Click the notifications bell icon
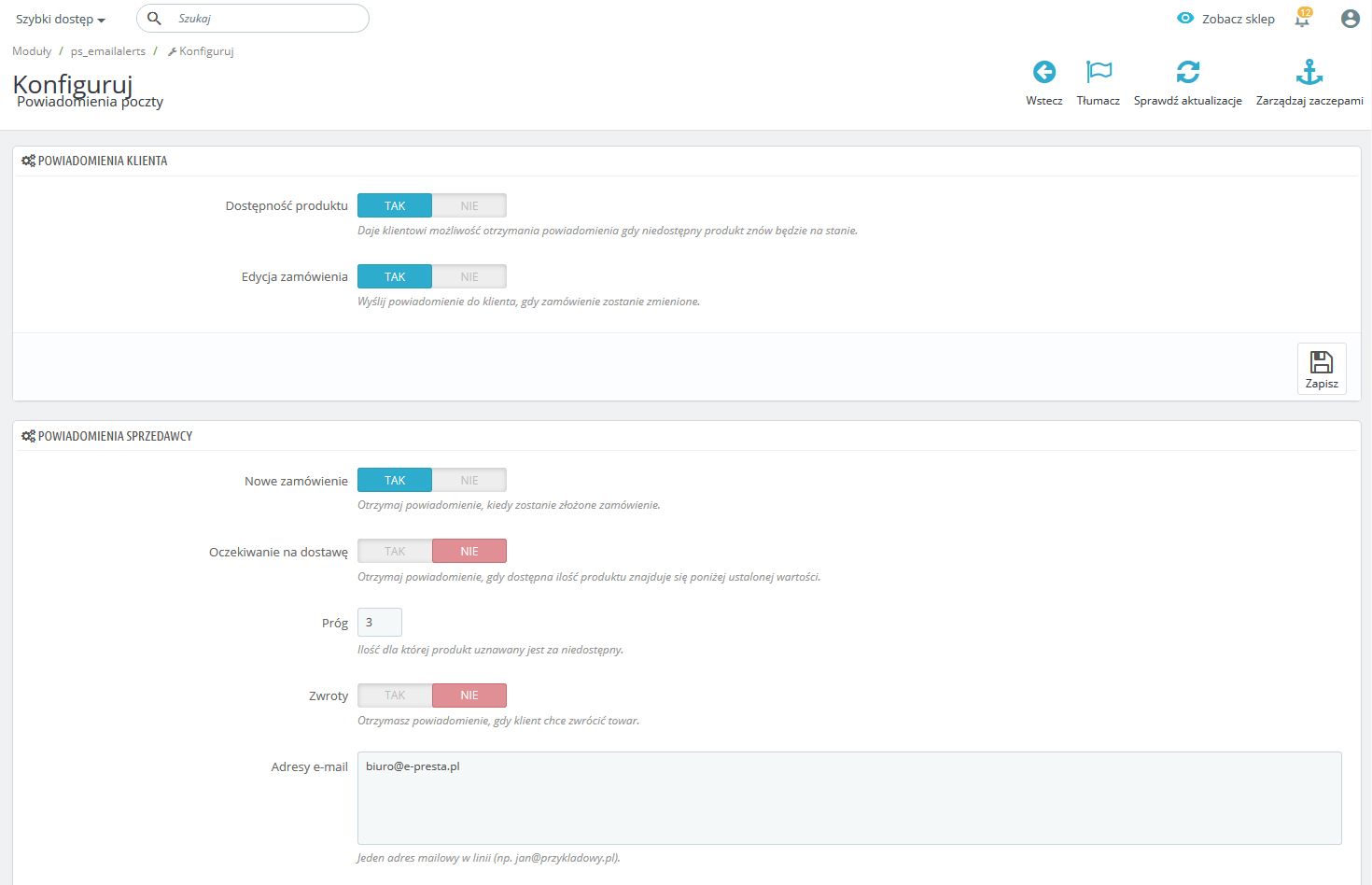The image size is (1372, 885). click(x=1302, y=19)
